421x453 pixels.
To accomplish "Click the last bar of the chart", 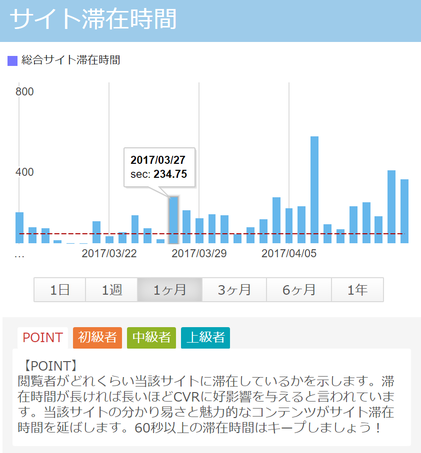I will tap(404, 211).
